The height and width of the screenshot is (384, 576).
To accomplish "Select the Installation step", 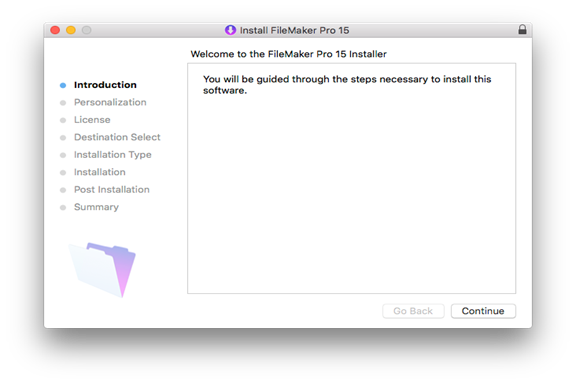I will click(x=100, y=172).
